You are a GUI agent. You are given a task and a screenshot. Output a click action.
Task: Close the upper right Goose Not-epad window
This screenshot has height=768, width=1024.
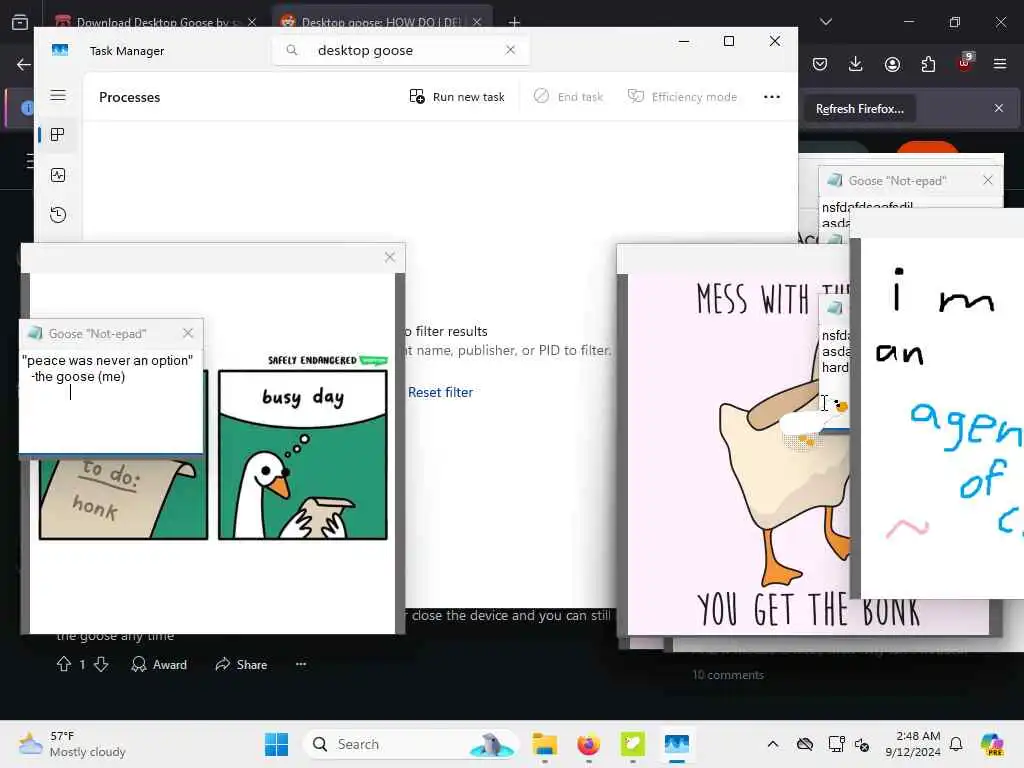click(987, 180)
